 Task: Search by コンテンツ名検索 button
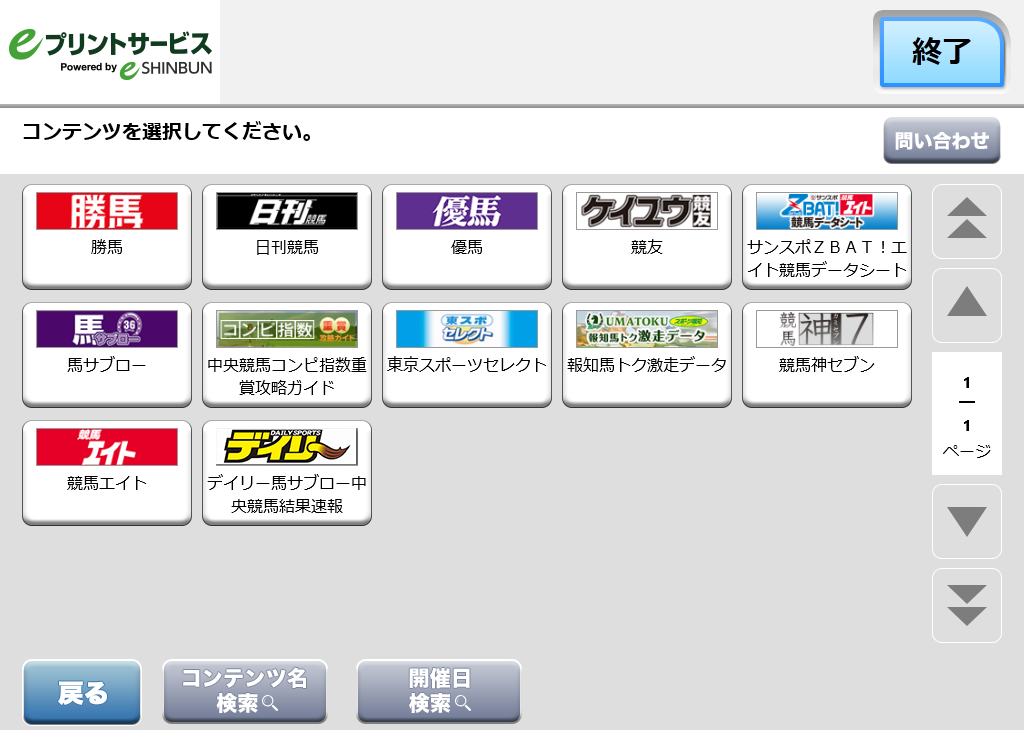coord(245,691)
